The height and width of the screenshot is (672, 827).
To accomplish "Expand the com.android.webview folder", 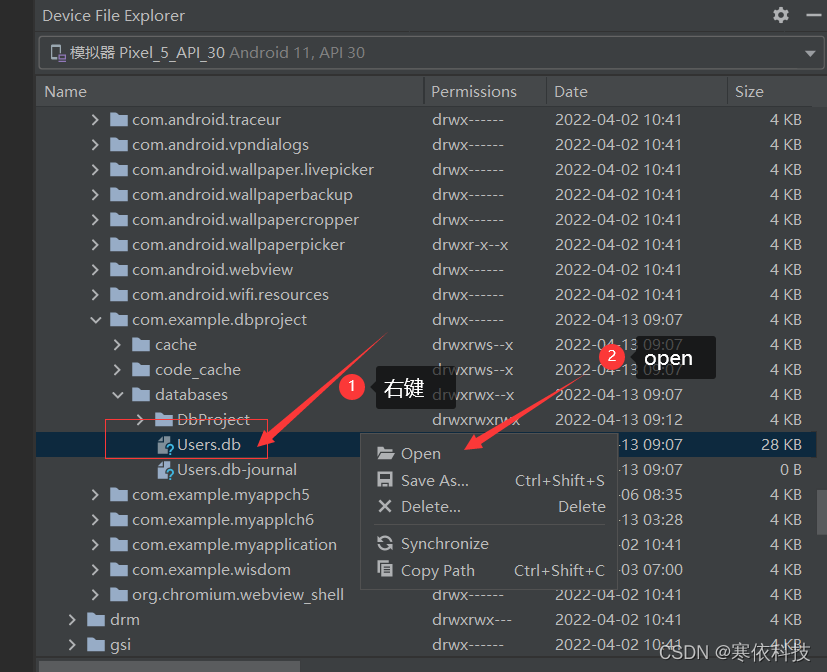I will (x=95, y=270).
